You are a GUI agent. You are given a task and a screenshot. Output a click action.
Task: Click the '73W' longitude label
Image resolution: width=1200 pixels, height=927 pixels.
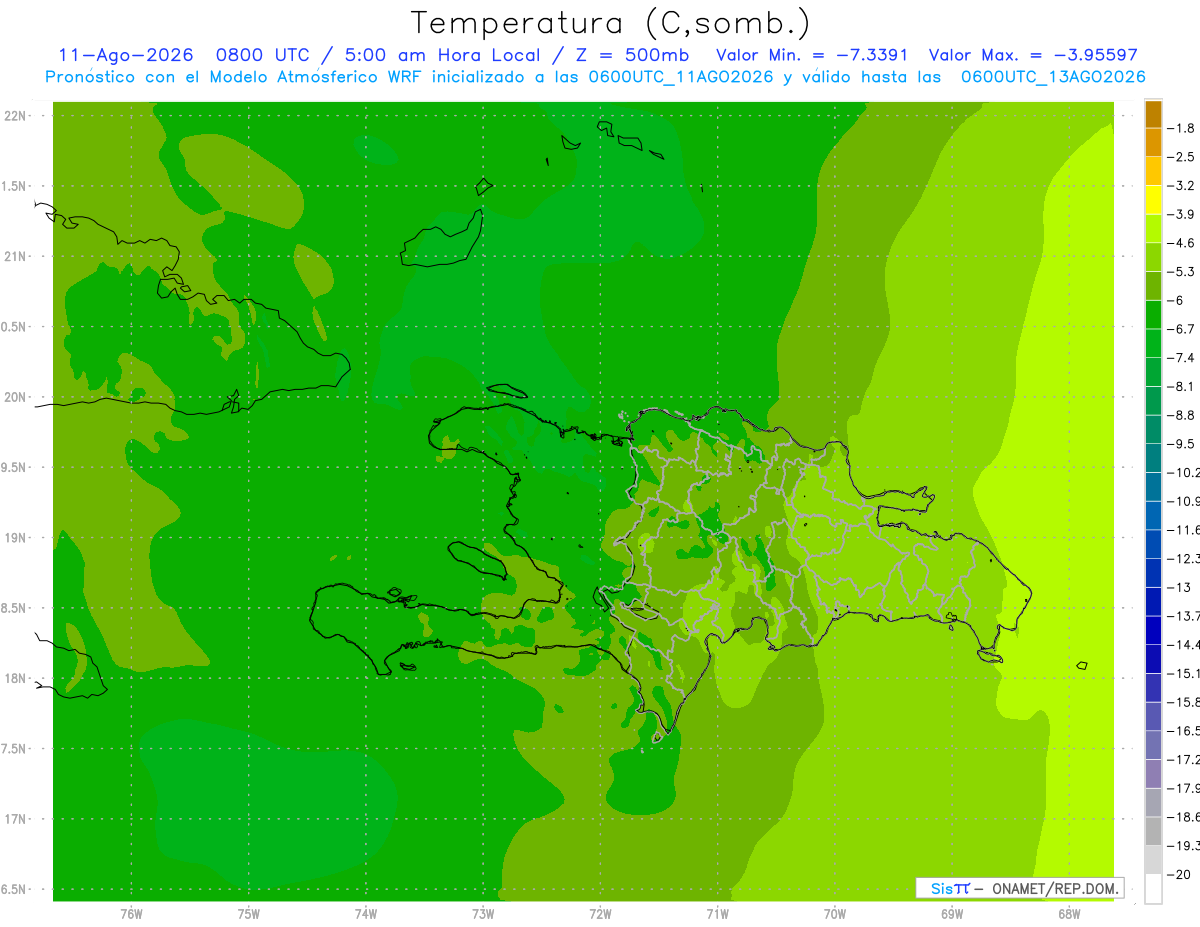coord(483,914)
